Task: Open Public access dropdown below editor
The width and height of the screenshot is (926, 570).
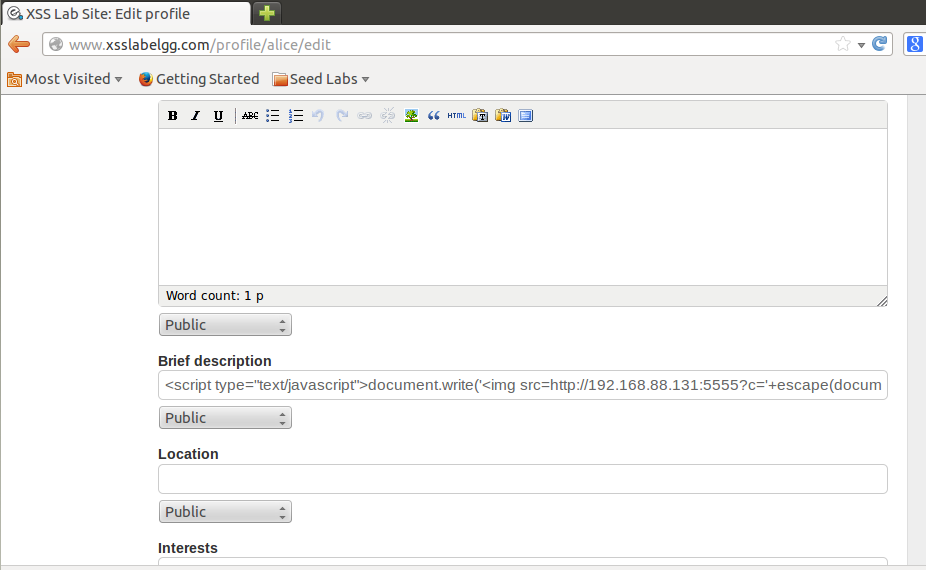Action: click(225, 325)
